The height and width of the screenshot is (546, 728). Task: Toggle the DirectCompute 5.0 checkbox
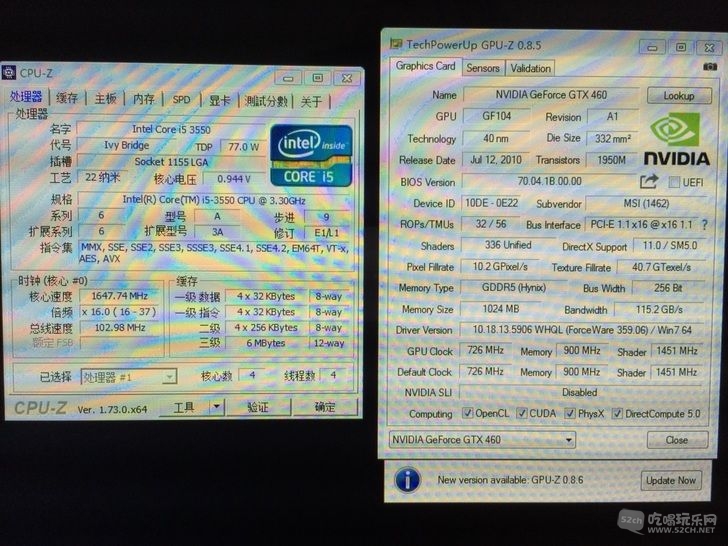[617, 413]
